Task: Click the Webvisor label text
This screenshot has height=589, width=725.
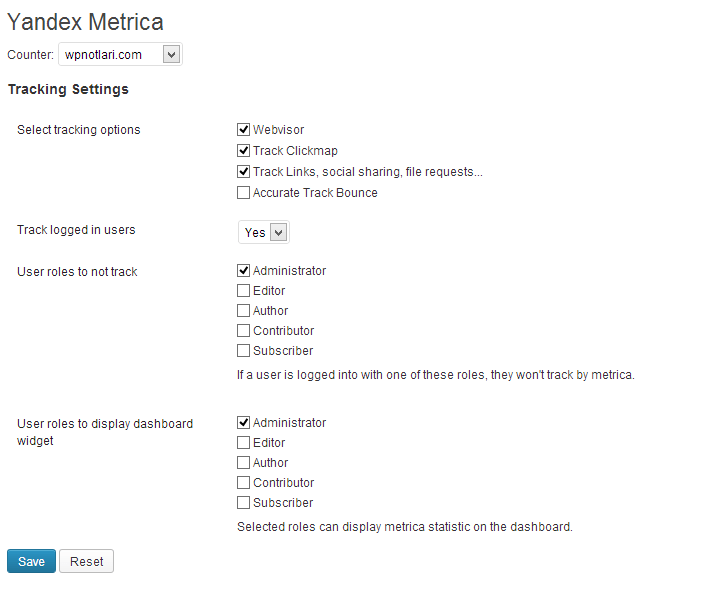Action: coord(278,130)
